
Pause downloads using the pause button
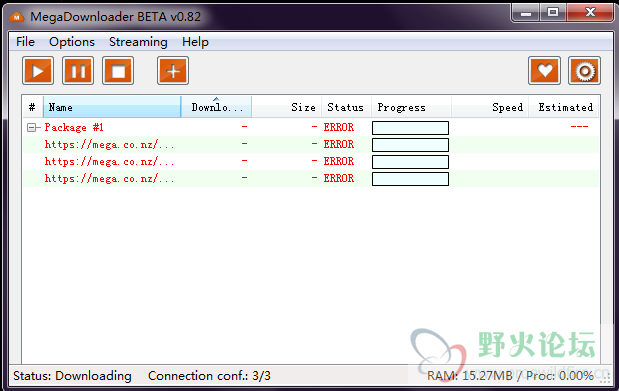coord(78,71)
